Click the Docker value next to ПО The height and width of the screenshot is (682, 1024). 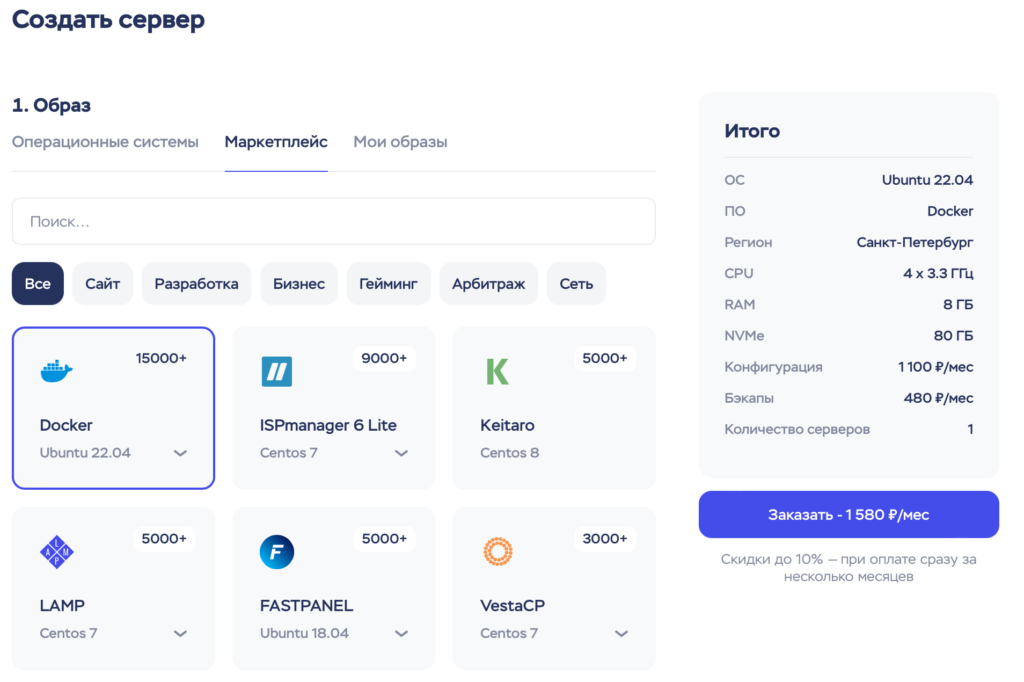coord(950,211)
